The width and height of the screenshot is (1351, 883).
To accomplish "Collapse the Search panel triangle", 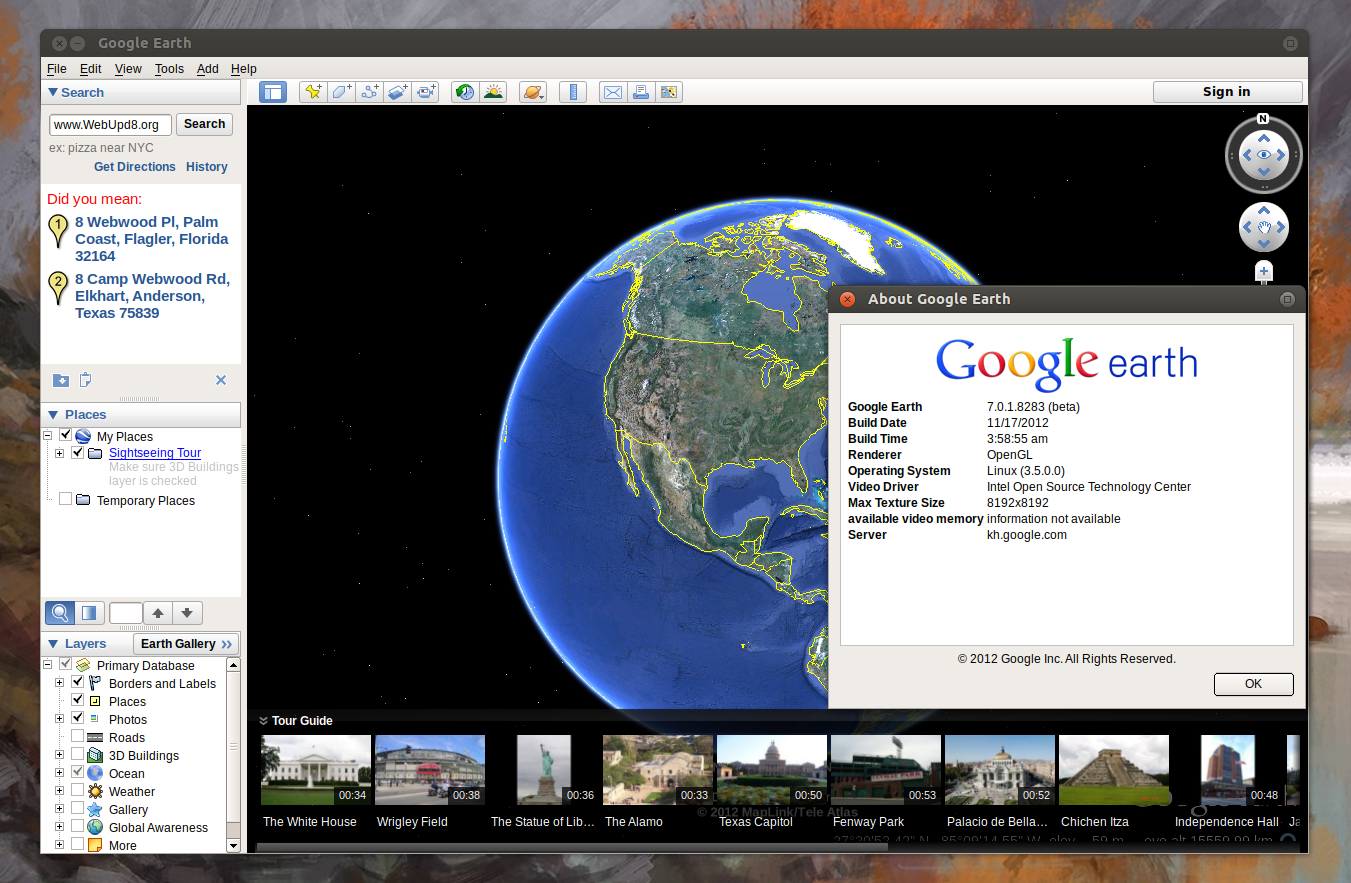I will click(52, 92).
